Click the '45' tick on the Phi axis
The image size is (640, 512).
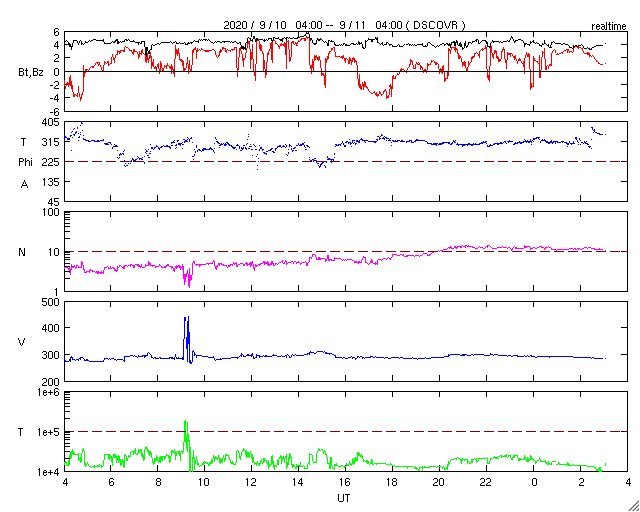54,201
